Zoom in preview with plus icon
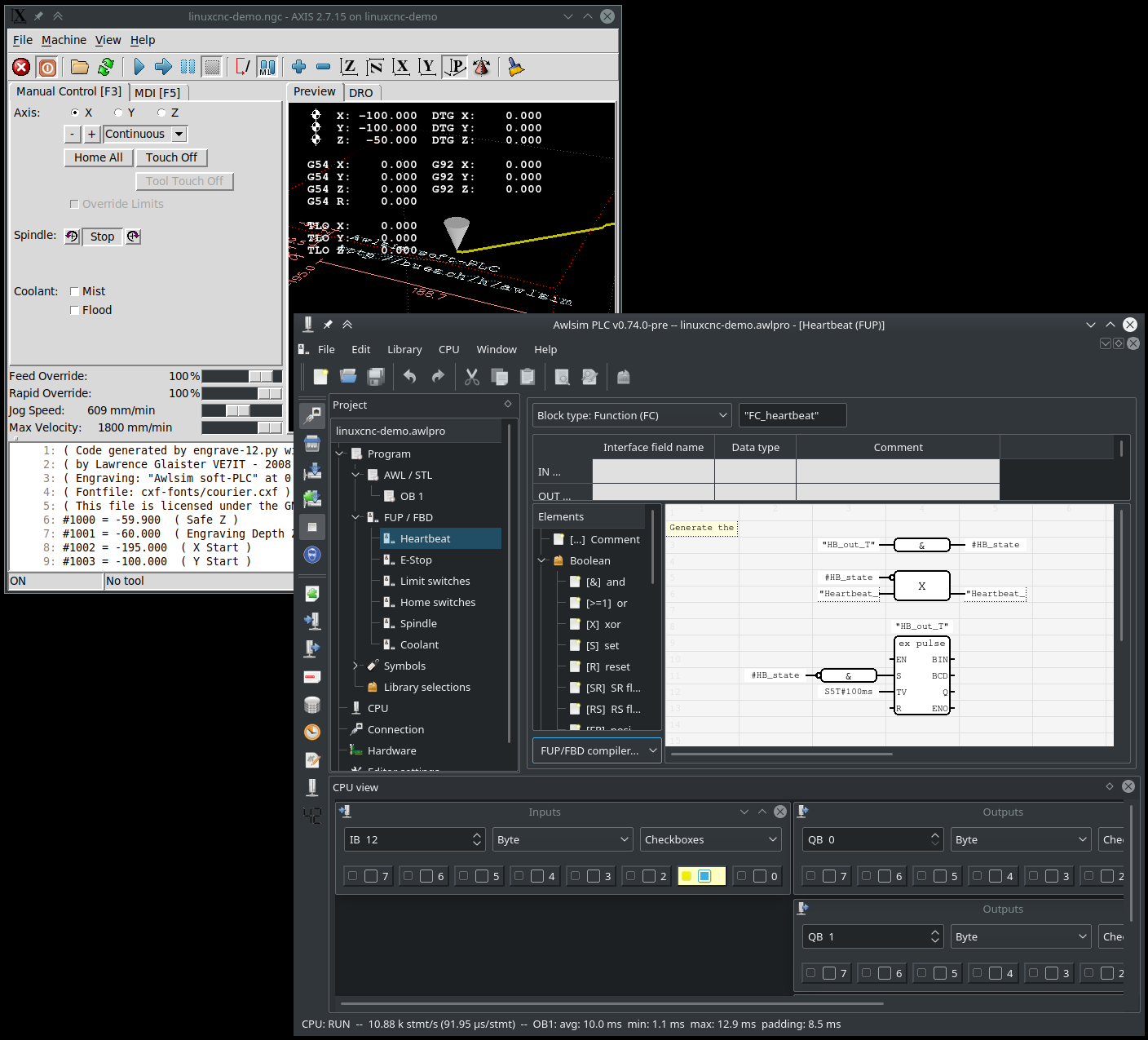This screenshot has width=1148, height=1040. (x=299, y=67)
